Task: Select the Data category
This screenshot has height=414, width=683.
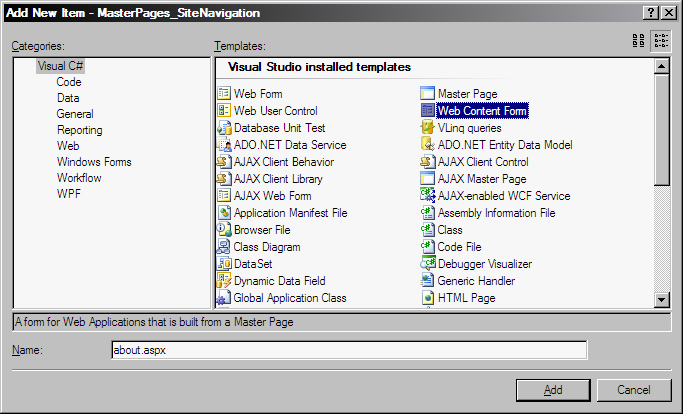Action: (68, 98)
